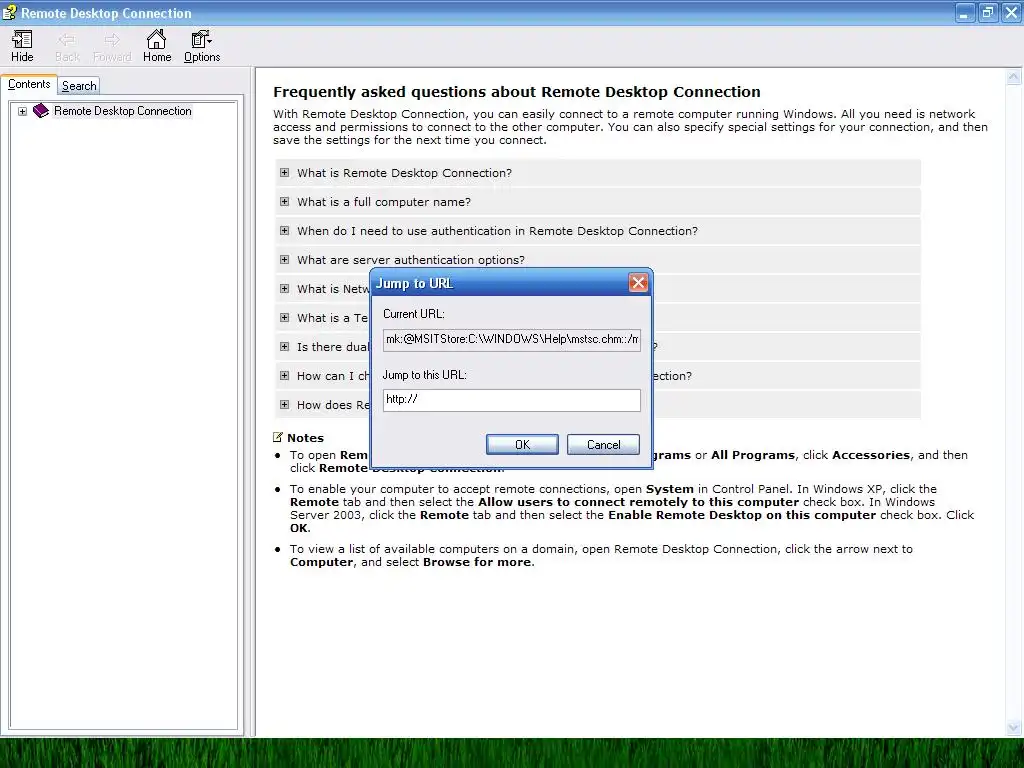The image size is (1024, 768).
Task: Minimize the Remote Desktop Connection help window
Action: point(965,12)
